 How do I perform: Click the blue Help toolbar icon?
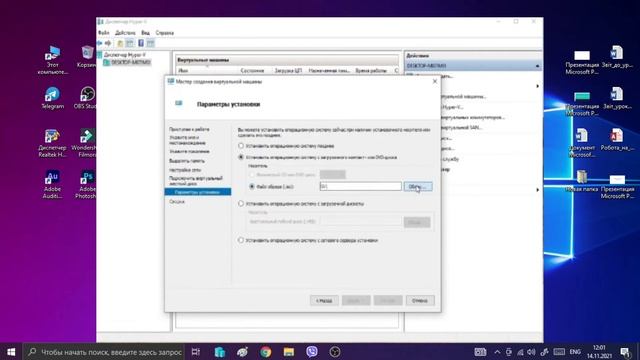[x=141, y=43]
